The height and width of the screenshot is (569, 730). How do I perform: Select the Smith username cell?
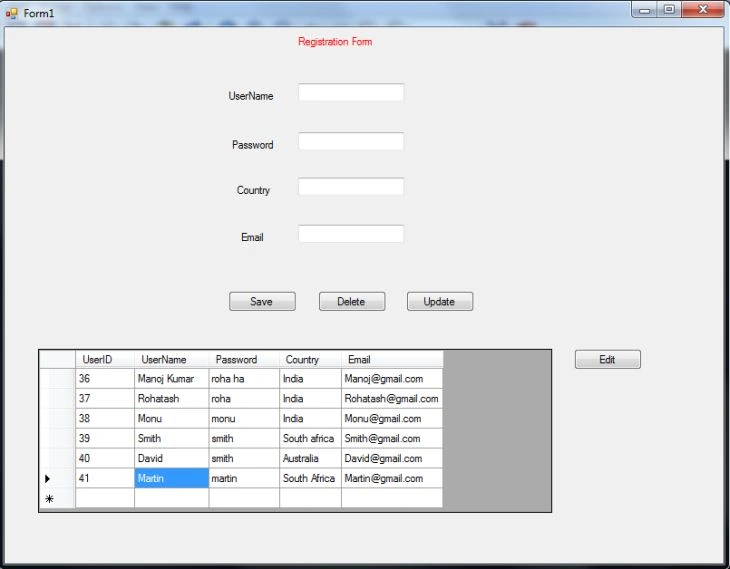pyautogui.click(x=171, y=438)
